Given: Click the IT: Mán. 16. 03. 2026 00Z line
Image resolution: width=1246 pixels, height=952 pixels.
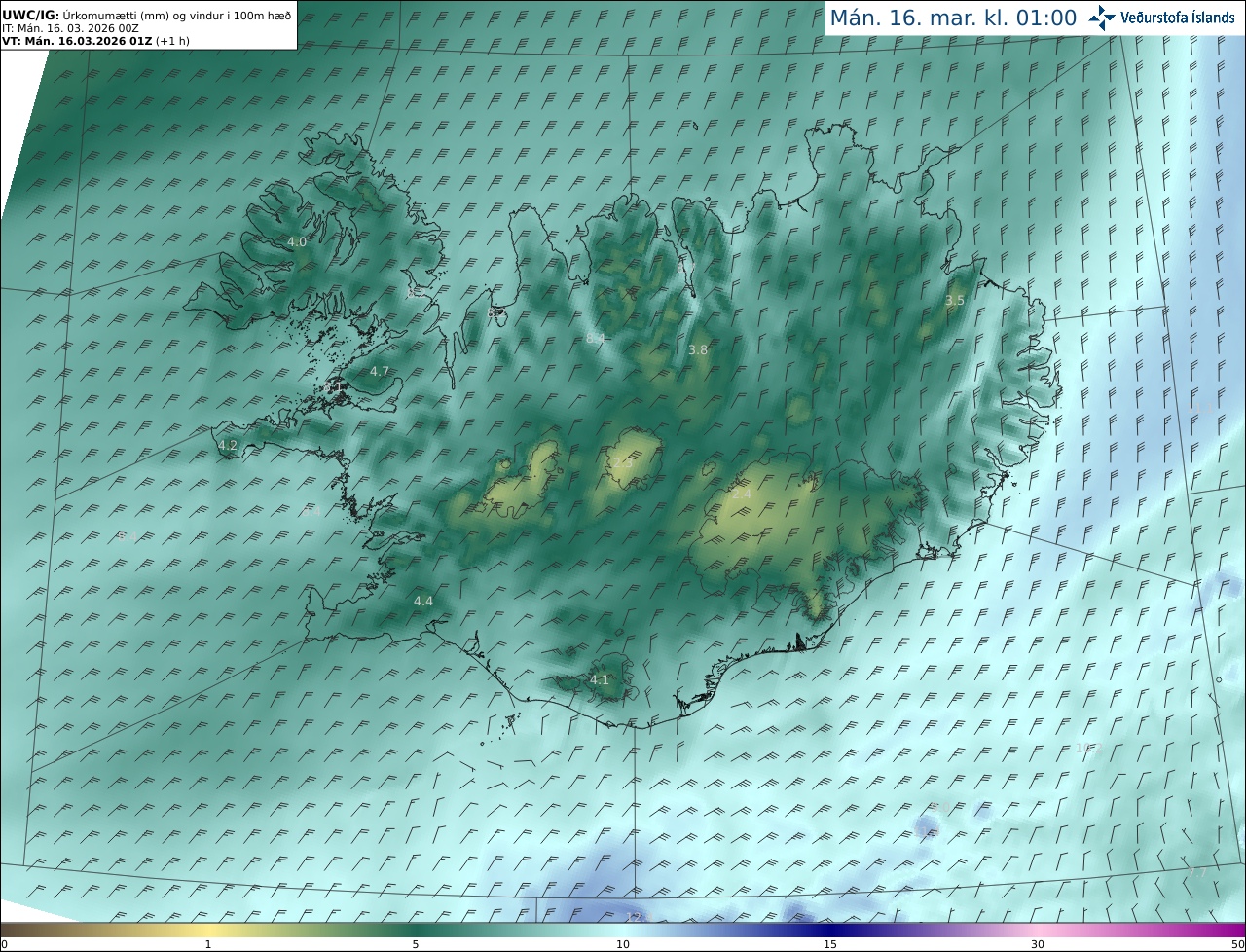Looking at the screenshot, I should point(71,28).
